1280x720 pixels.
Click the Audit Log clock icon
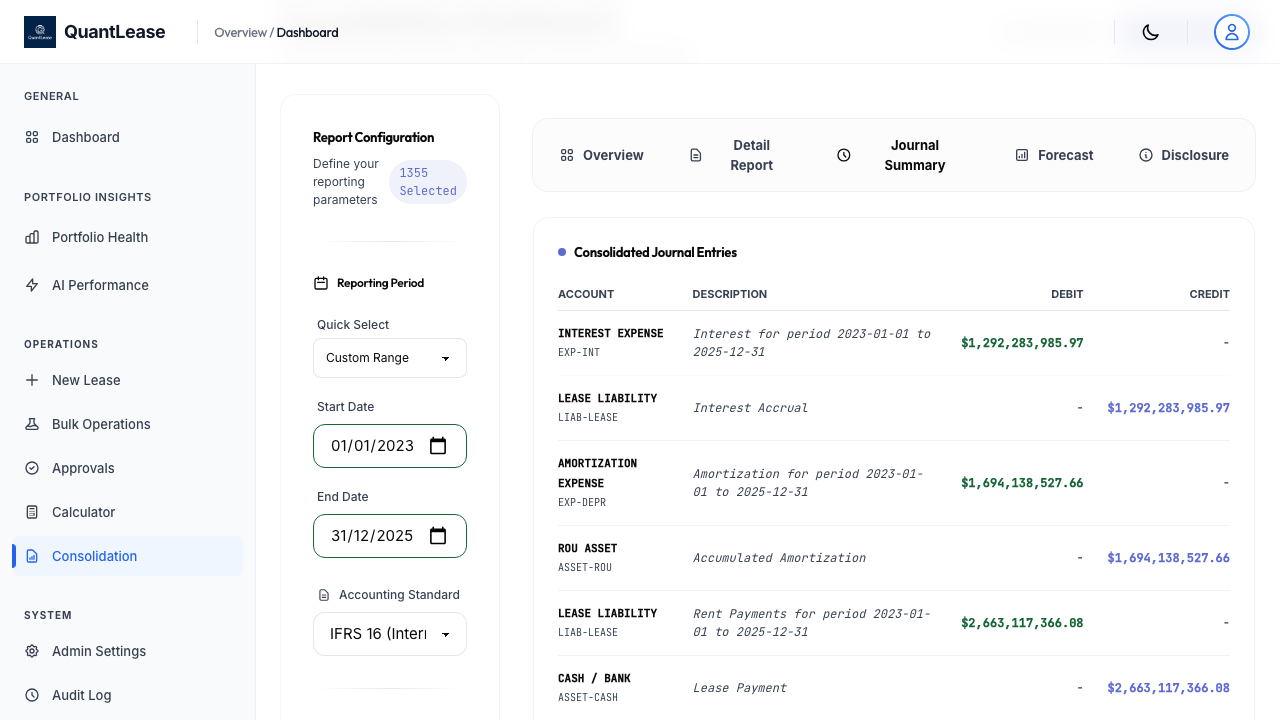pos(32,695)
